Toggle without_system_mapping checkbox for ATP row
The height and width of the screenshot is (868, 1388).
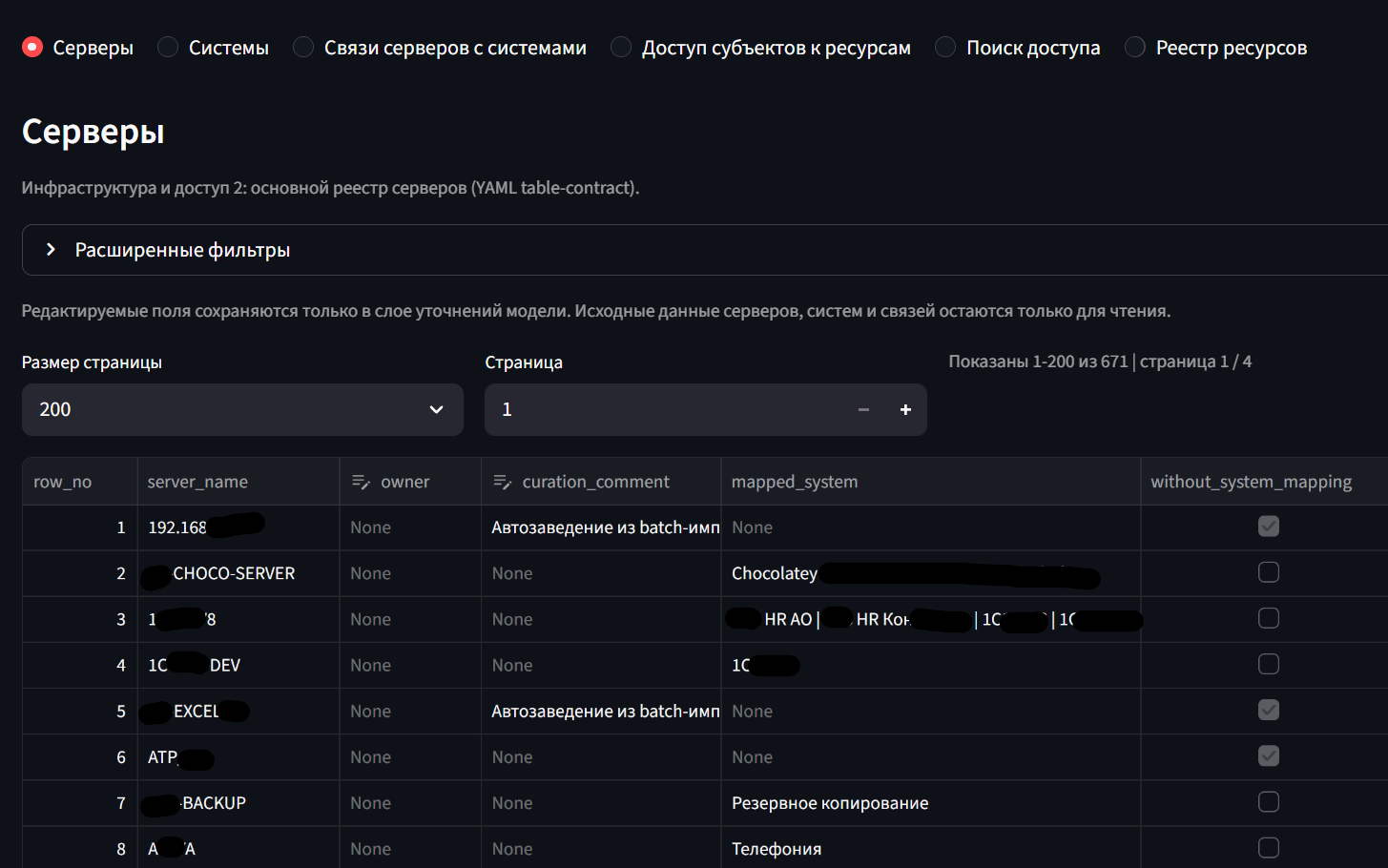click(x=1269, y=755)
